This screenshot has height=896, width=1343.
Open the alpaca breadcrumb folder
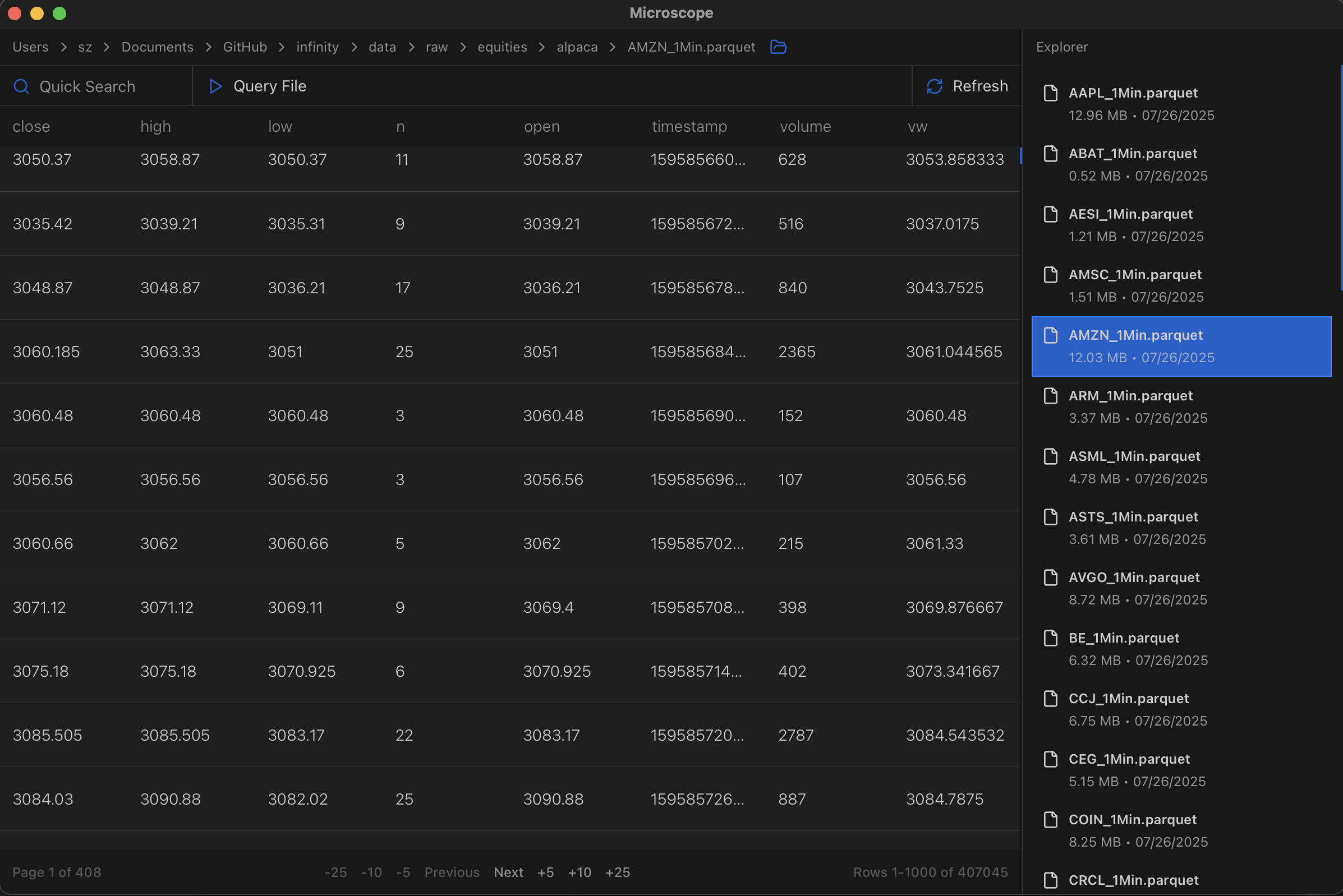(577, 47)
